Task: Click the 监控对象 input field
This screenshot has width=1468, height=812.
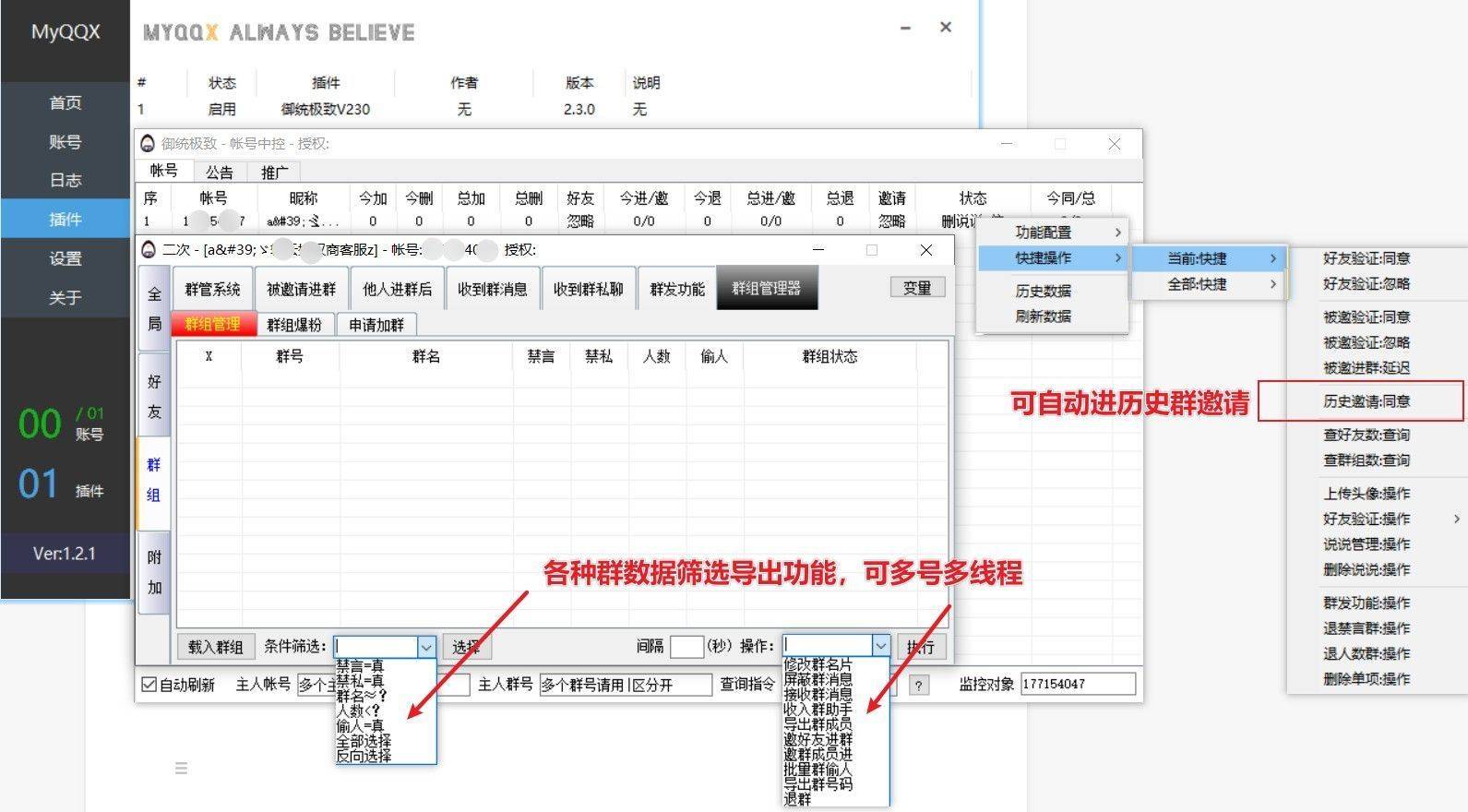Action: point(1077,684)
